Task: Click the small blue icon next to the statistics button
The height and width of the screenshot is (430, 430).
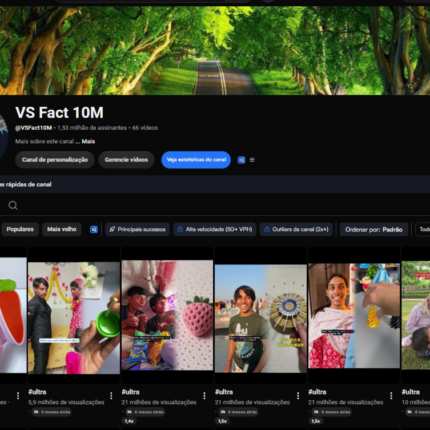Action: pyautogui.click(x=241, y=160)
